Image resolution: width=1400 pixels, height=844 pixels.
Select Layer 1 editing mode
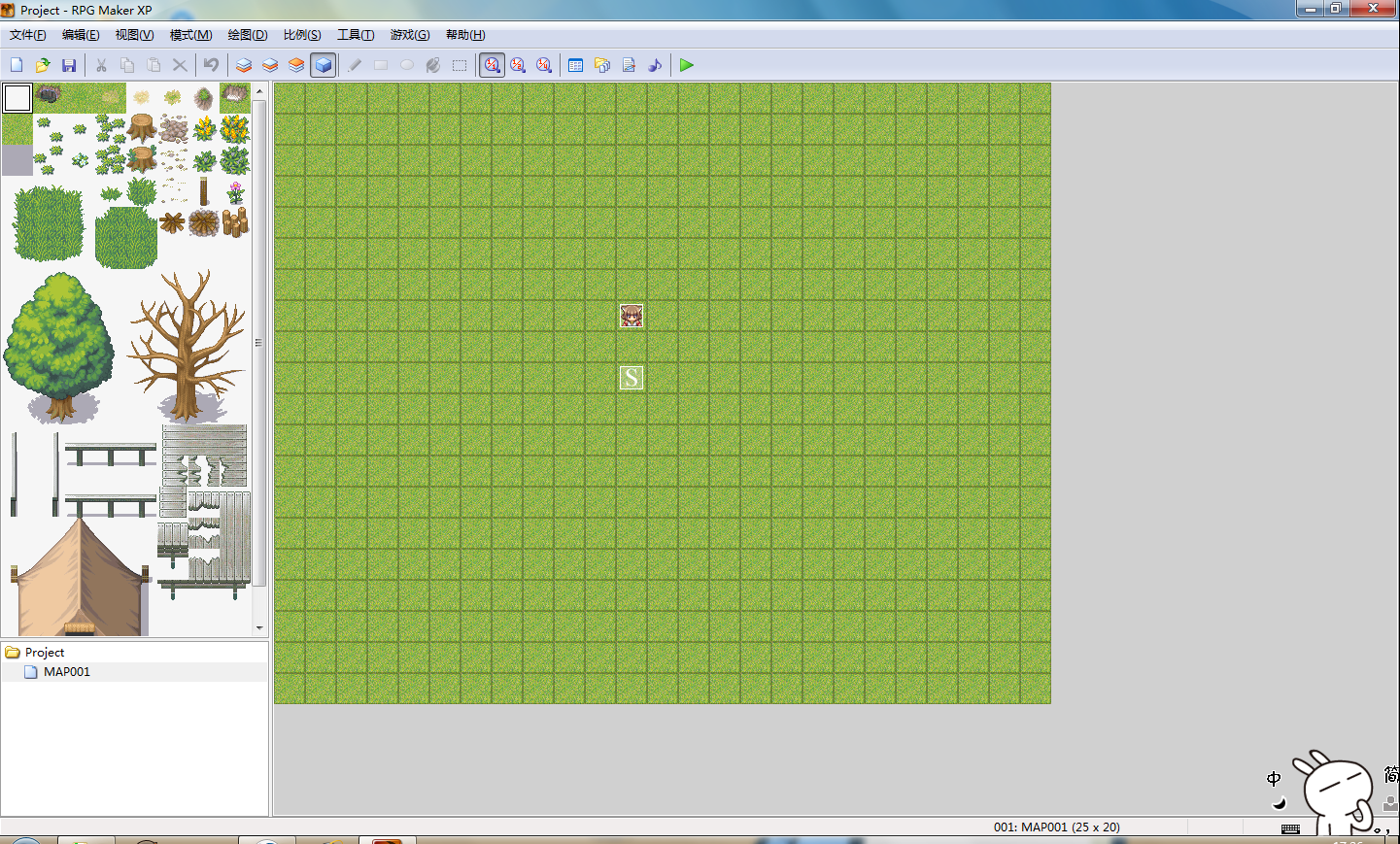tap(244, 65)
